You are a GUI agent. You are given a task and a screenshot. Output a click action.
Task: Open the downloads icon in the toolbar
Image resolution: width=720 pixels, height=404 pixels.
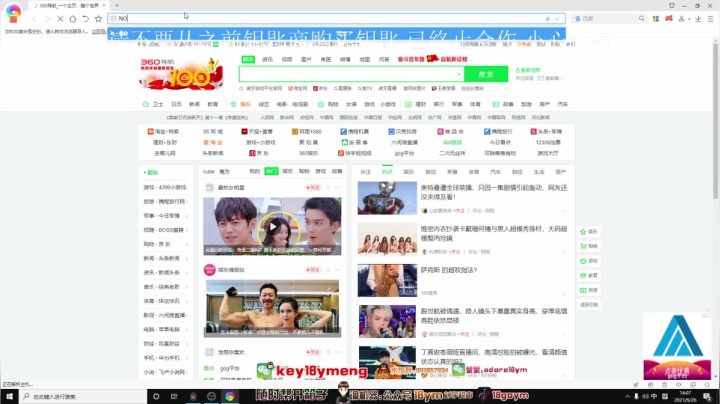click(698, 19)
